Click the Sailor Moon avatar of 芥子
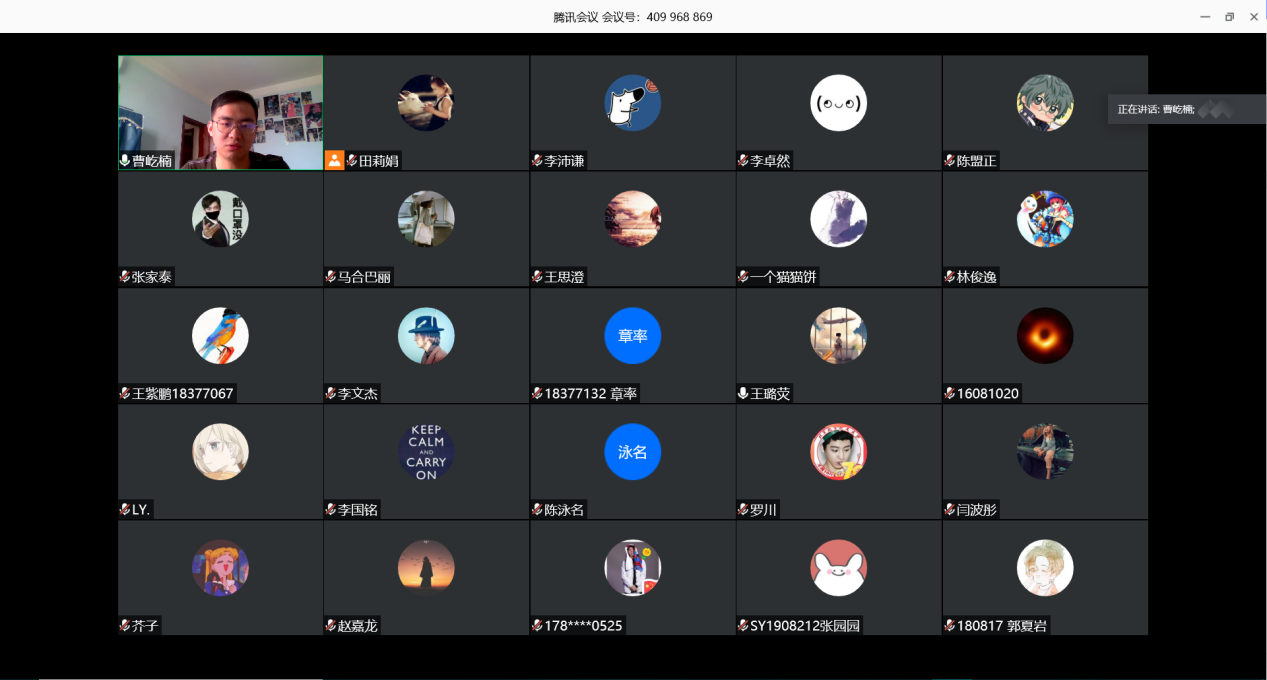The image size is (1267, 680). pyautogui.click(x=220, y=568)
